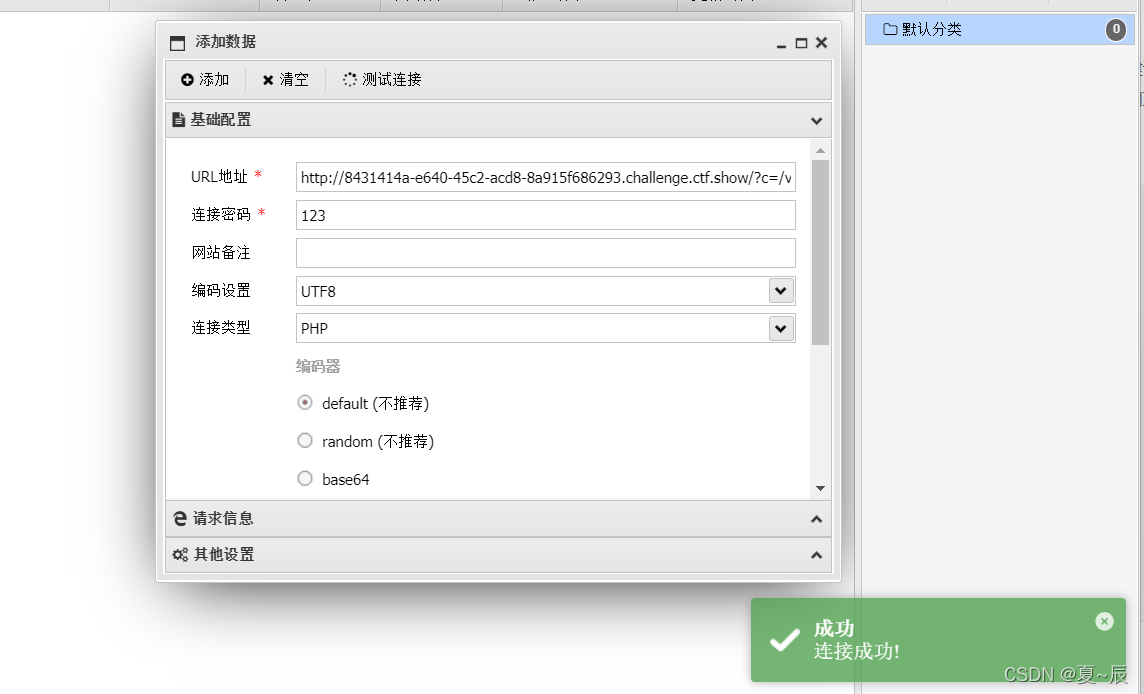Click the scroll down arrow in form panel
Screen dimensions: 1144x694
tap(820, 488)
